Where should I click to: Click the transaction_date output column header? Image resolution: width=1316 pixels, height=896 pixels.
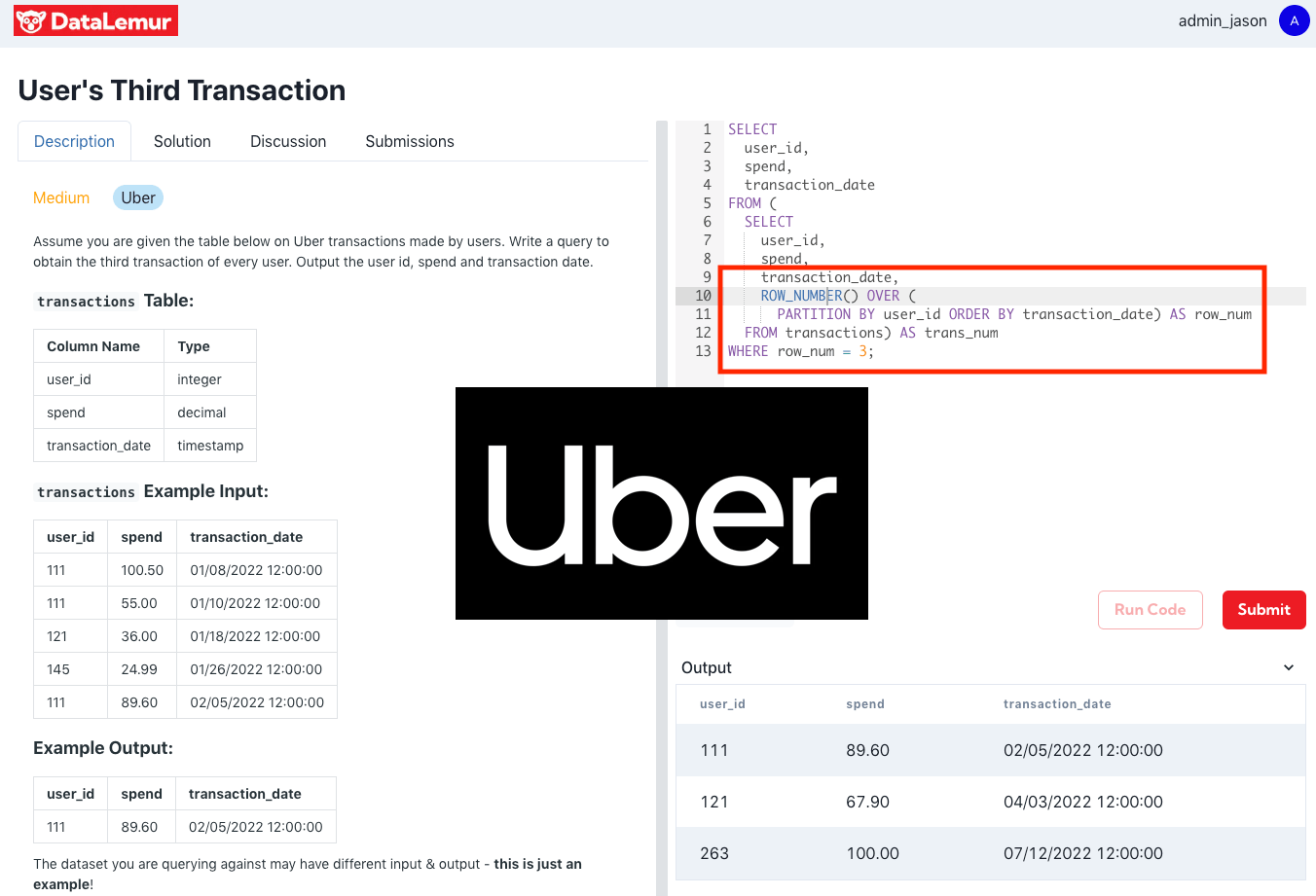coord(1057,703)
